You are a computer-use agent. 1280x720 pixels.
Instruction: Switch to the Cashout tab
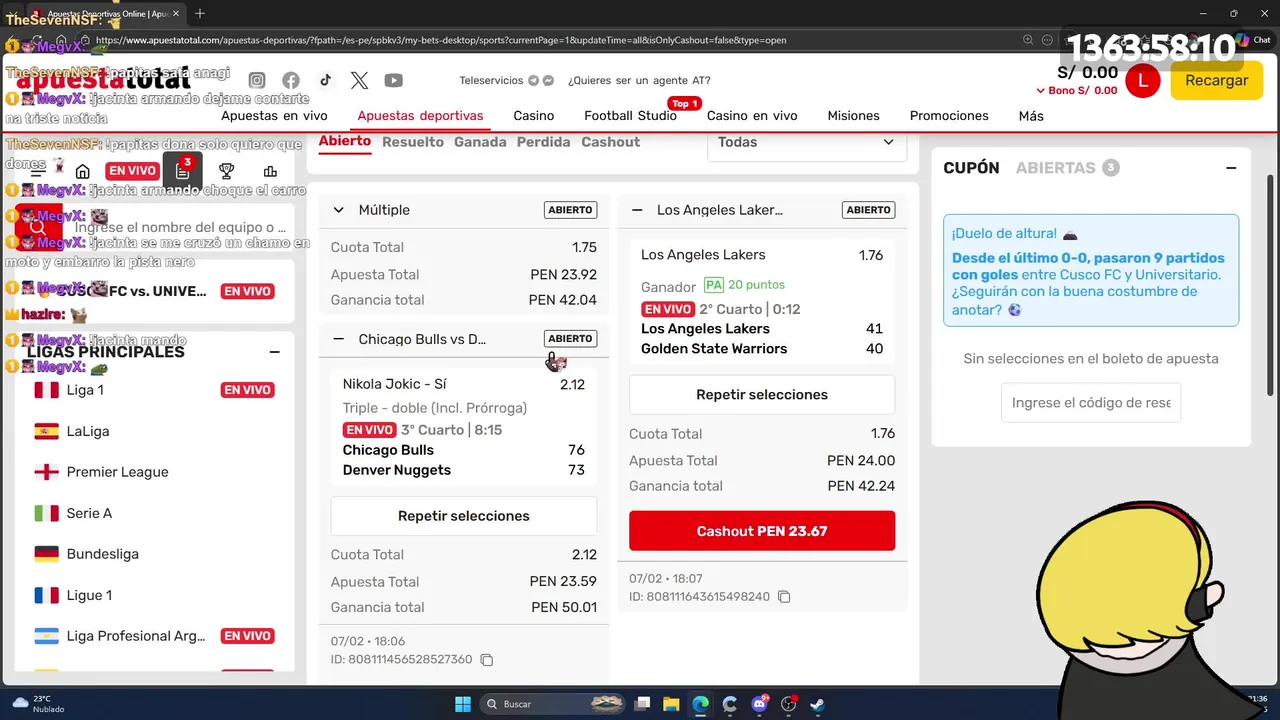tap(611, 142)
